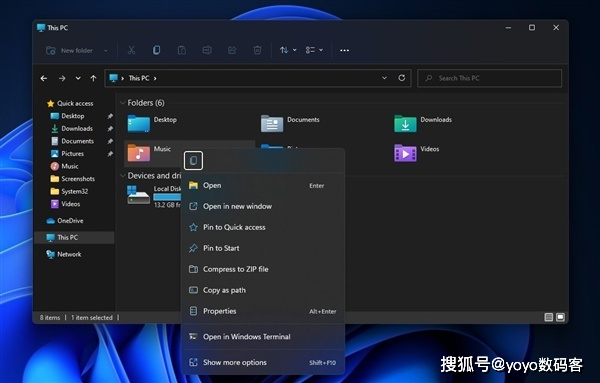Open the See more ellipsis menu
Viewport: 600px width, 383px height.
(344, 50)
